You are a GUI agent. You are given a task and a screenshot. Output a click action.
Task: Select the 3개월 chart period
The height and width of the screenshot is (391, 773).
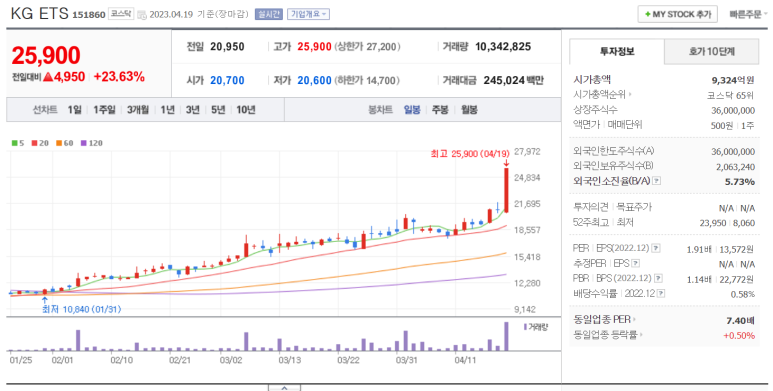(138, 109)
